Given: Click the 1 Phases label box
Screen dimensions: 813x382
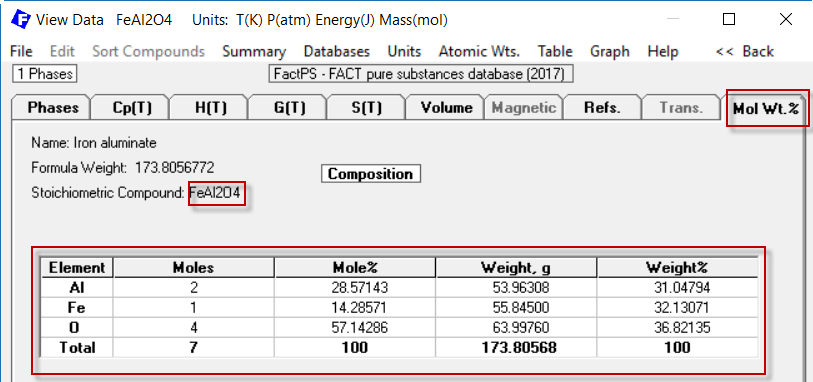Looking at the screenshot, I should 45,74.
